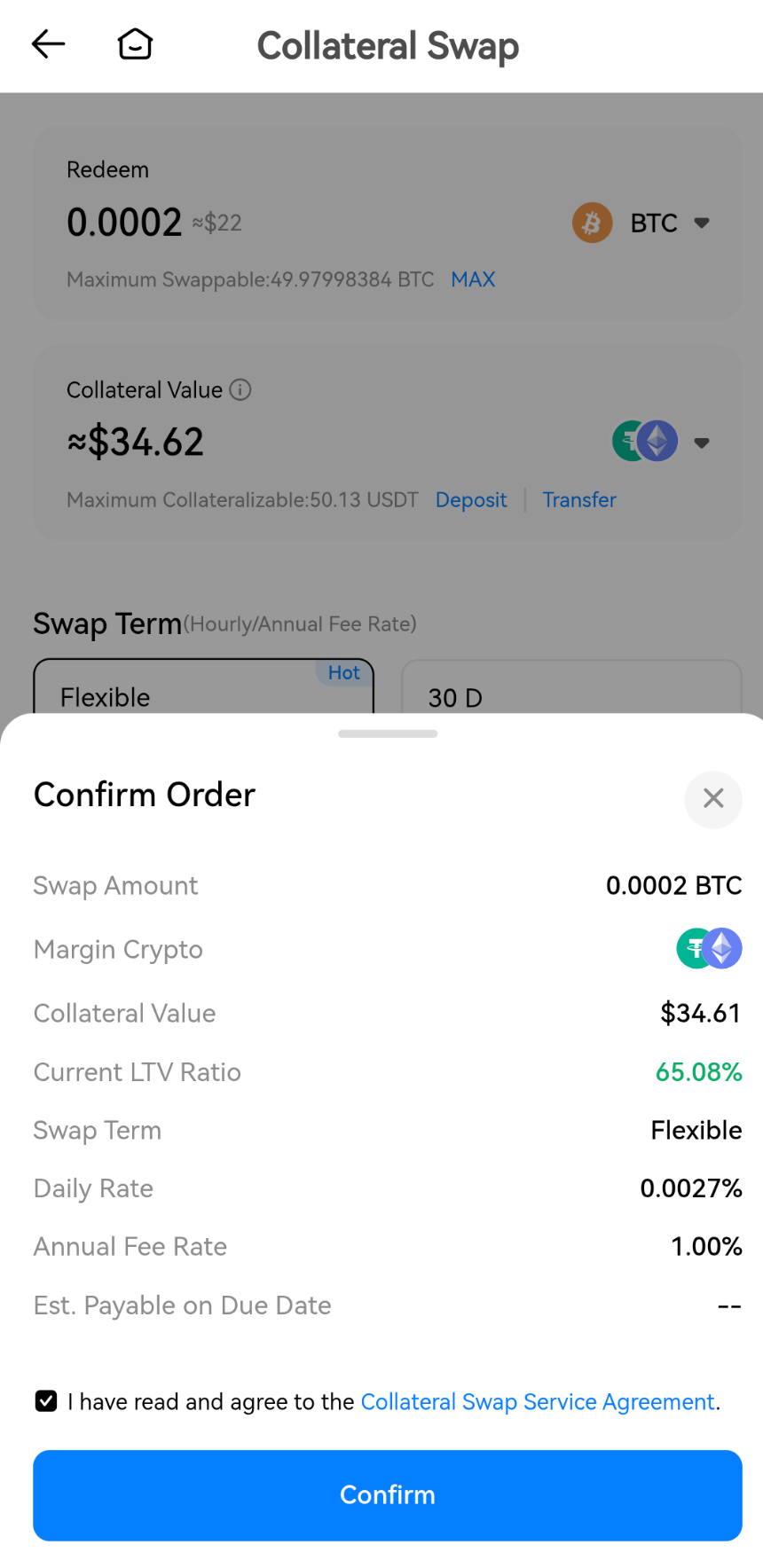
Task: Uncheck the service agreement checkbox
Action: pos(46,1401)
